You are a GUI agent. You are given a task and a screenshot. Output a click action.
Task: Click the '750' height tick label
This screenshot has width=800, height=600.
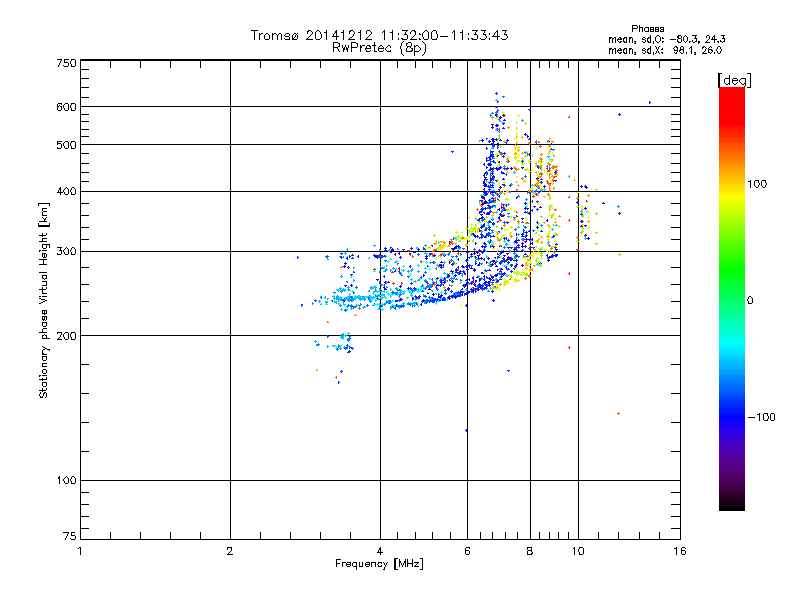67,63
